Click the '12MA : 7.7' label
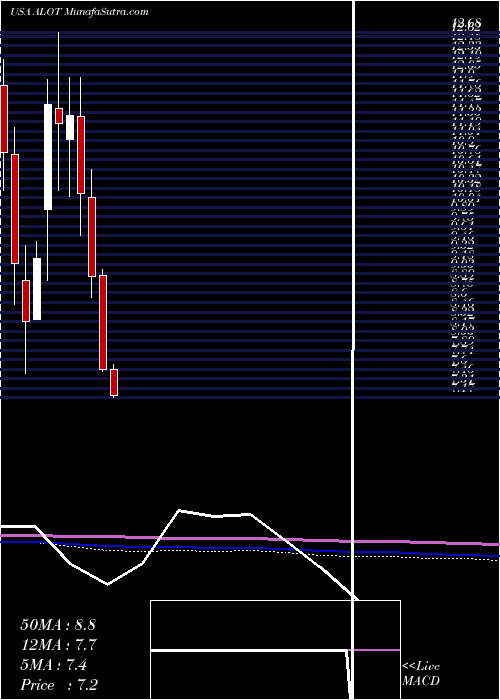The image size is (500, 700). pos(59,645)
